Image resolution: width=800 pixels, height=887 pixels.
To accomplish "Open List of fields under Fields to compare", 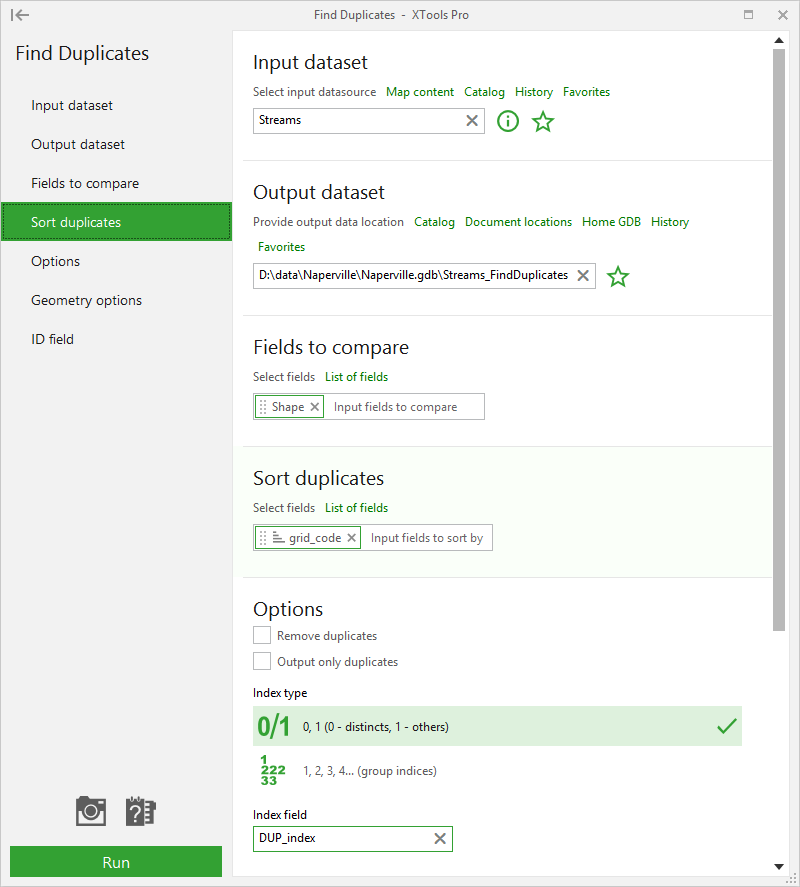I will [356, 377].
